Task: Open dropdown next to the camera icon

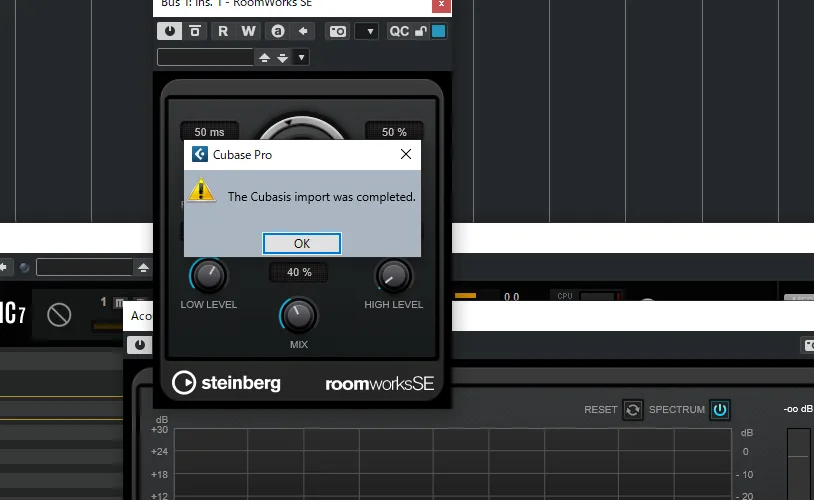Action: tap(367, 31)
